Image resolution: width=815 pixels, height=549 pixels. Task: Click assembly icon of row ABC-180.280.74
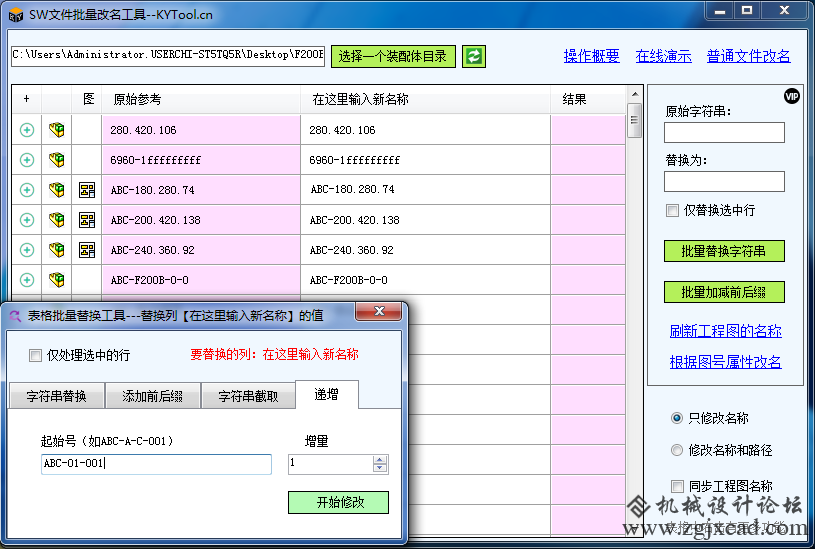tap(57, 190)
